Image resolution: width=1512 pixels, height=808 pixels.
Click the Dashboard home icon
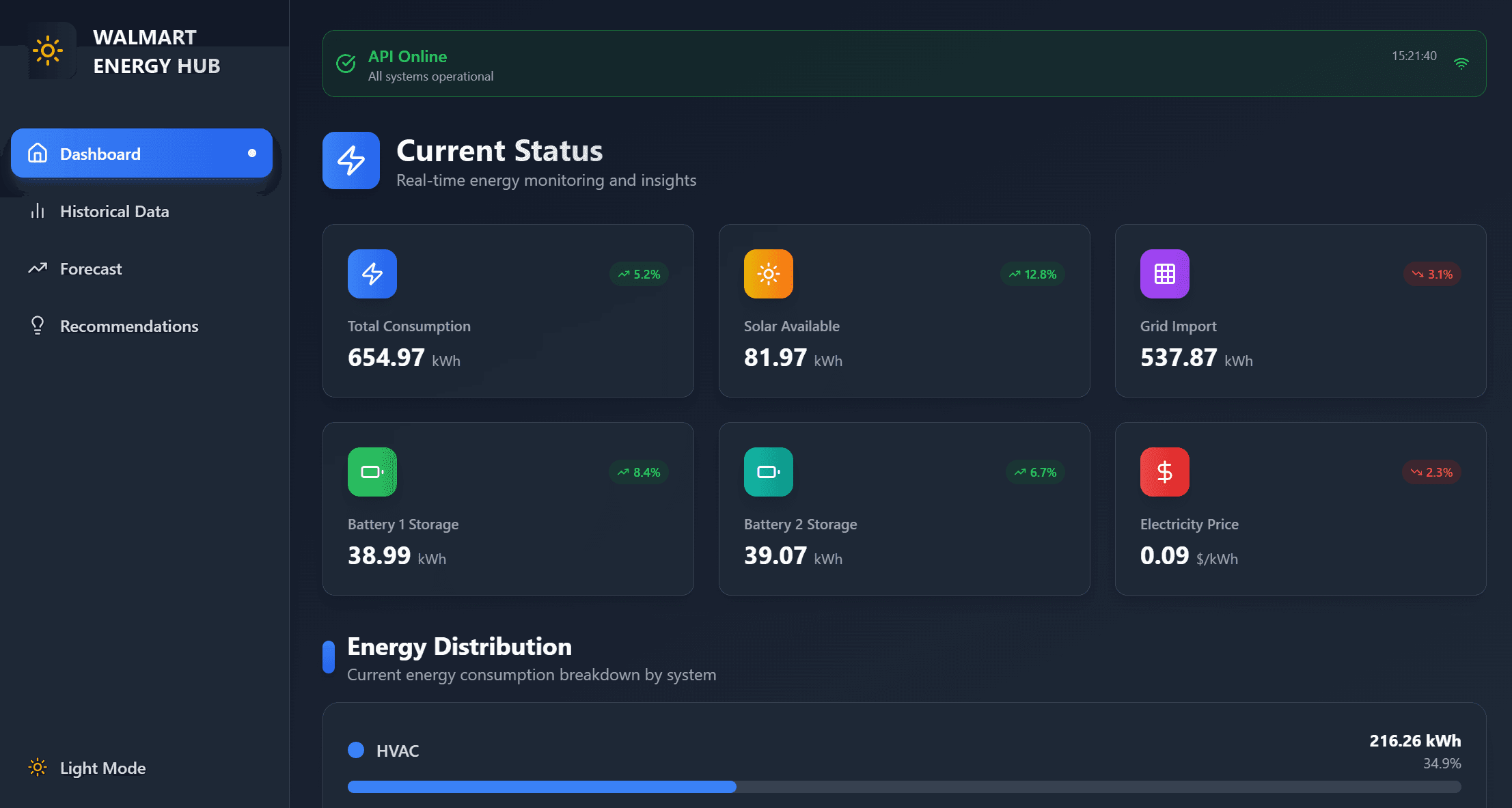pyautogui.click(x=38, y=153)
